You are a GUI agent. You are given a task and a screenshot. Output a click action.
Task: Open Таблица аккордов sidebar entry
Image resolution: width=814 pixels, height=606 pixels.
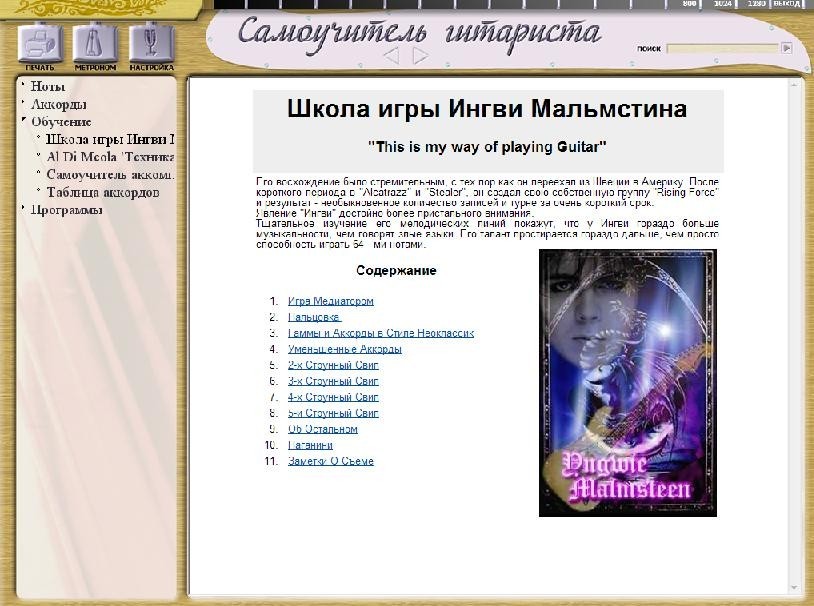[x=103, y=192]
